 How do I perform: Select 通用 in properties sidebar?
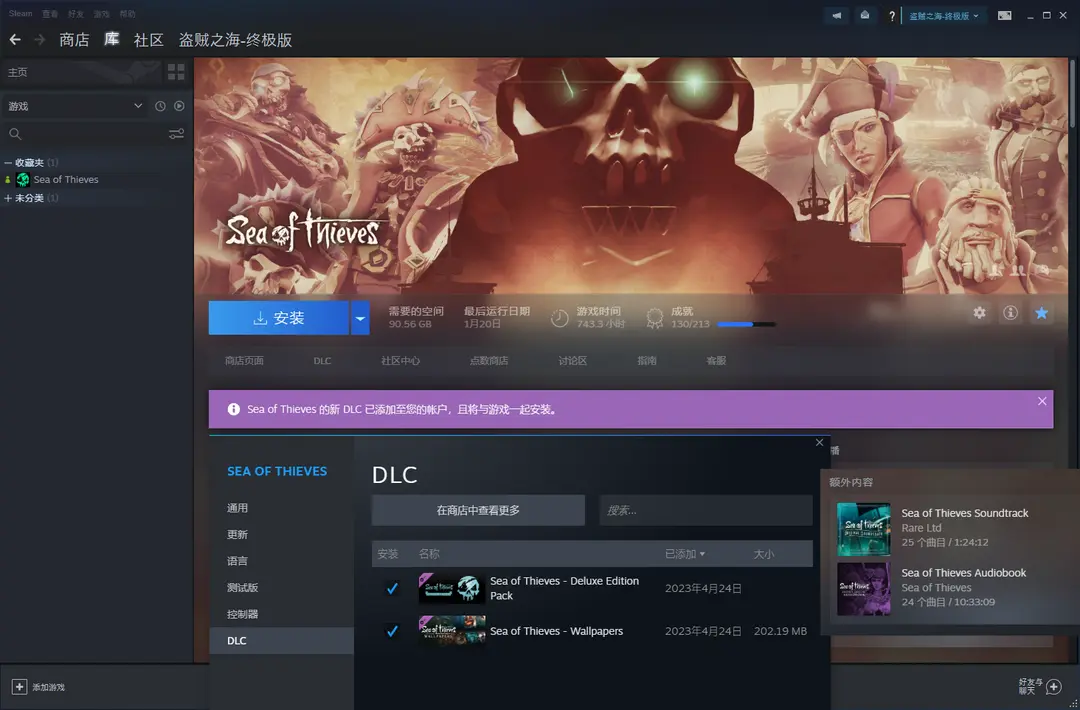pyautogui.click(x=238, y=508)
